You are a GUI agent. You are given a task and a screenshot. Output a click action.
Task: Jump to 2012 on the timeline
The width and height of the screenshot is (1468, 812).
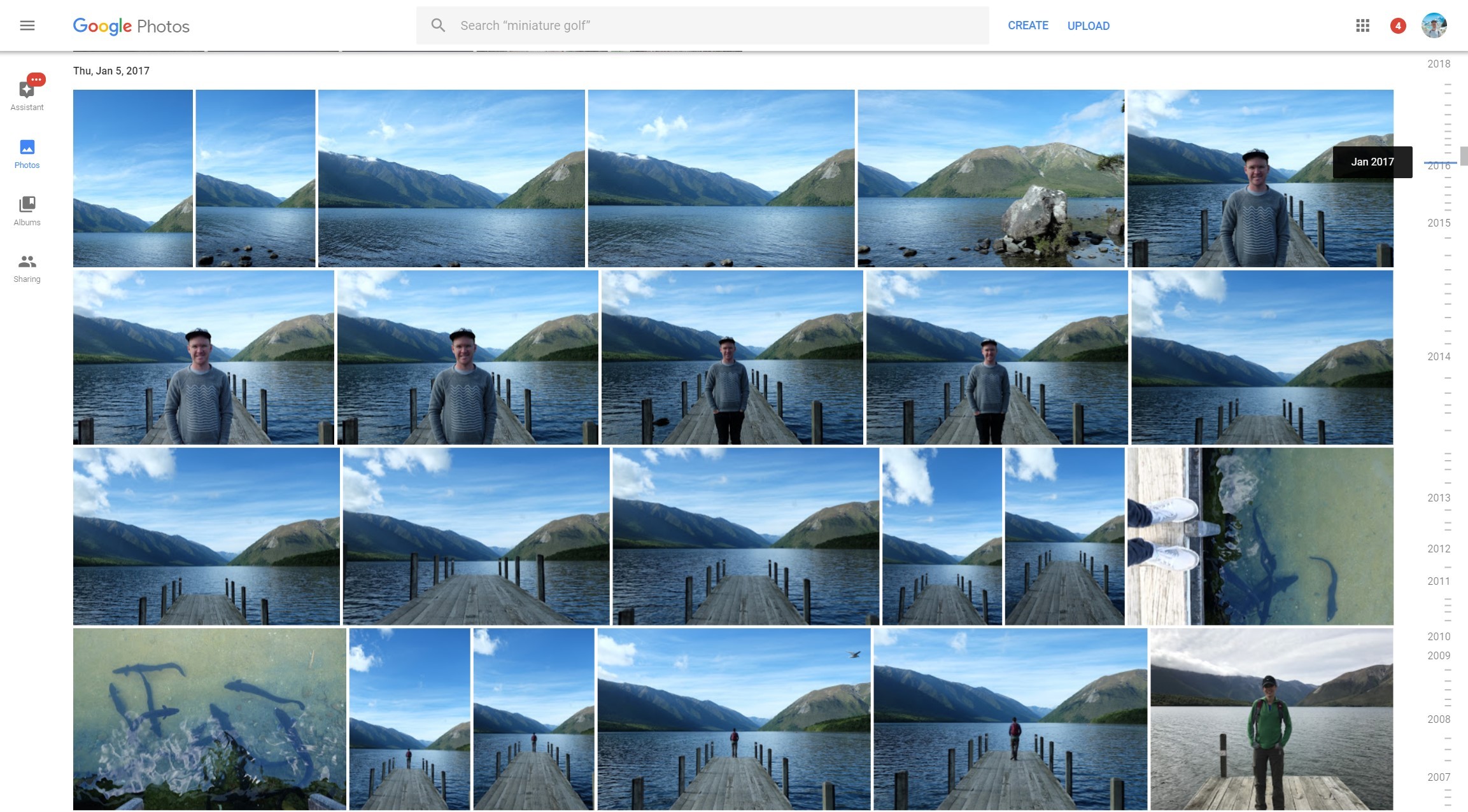point(1438,549)
